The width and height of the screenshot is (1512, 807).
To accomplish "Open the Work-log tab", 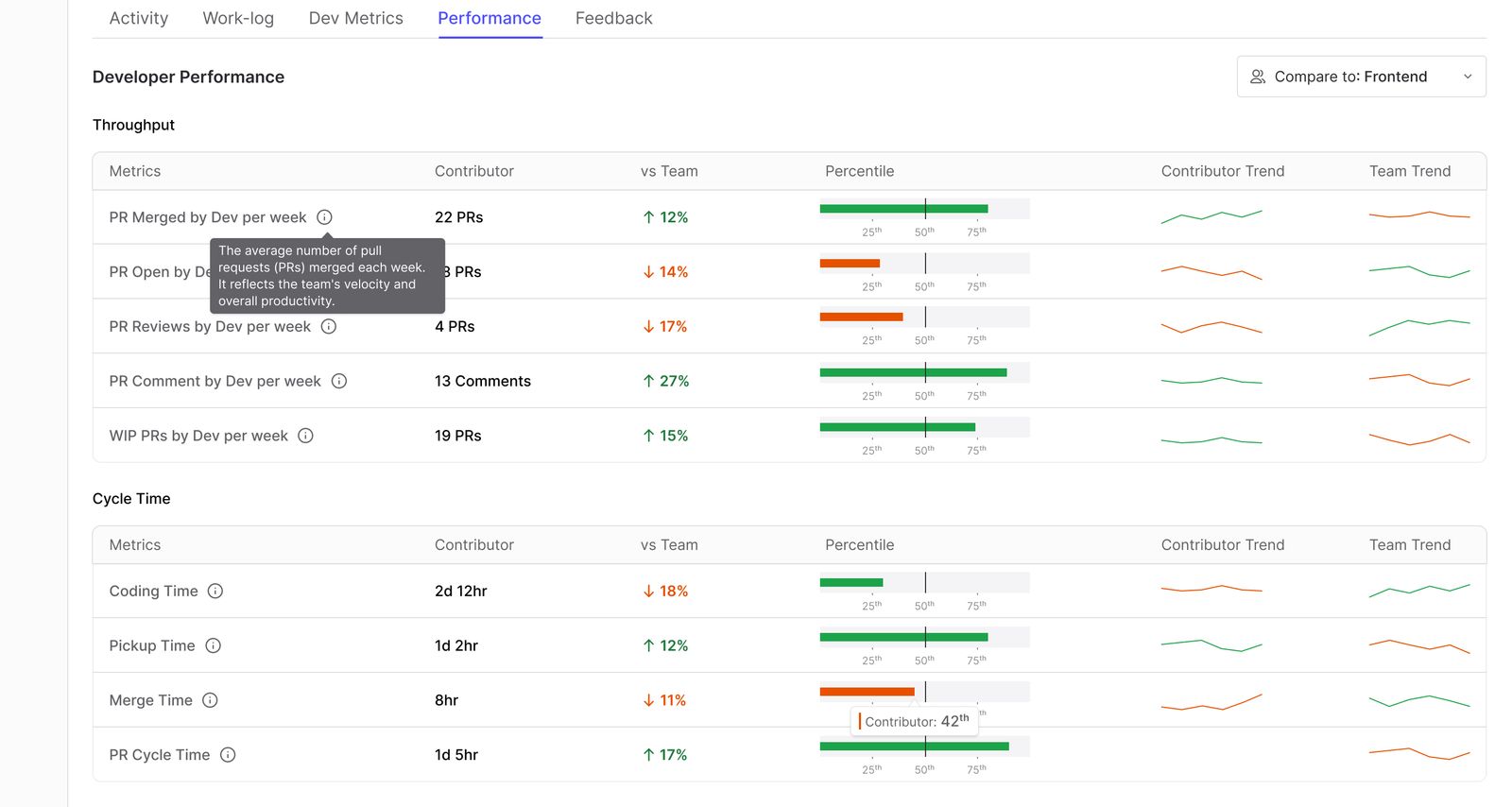I will [x=238, y=19].
